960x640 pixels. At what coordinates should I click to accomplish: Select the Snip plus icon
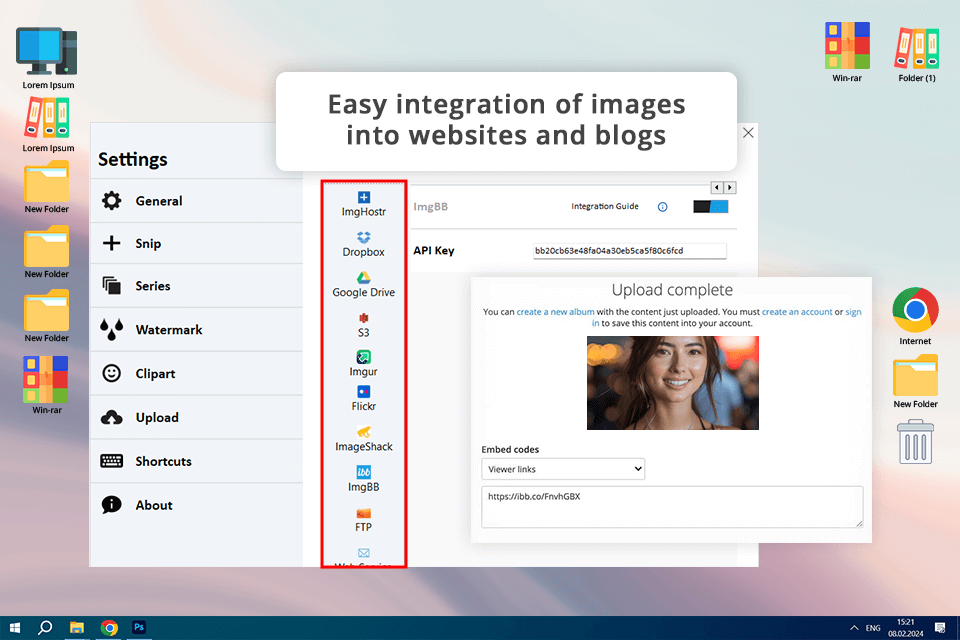[111, 243]
